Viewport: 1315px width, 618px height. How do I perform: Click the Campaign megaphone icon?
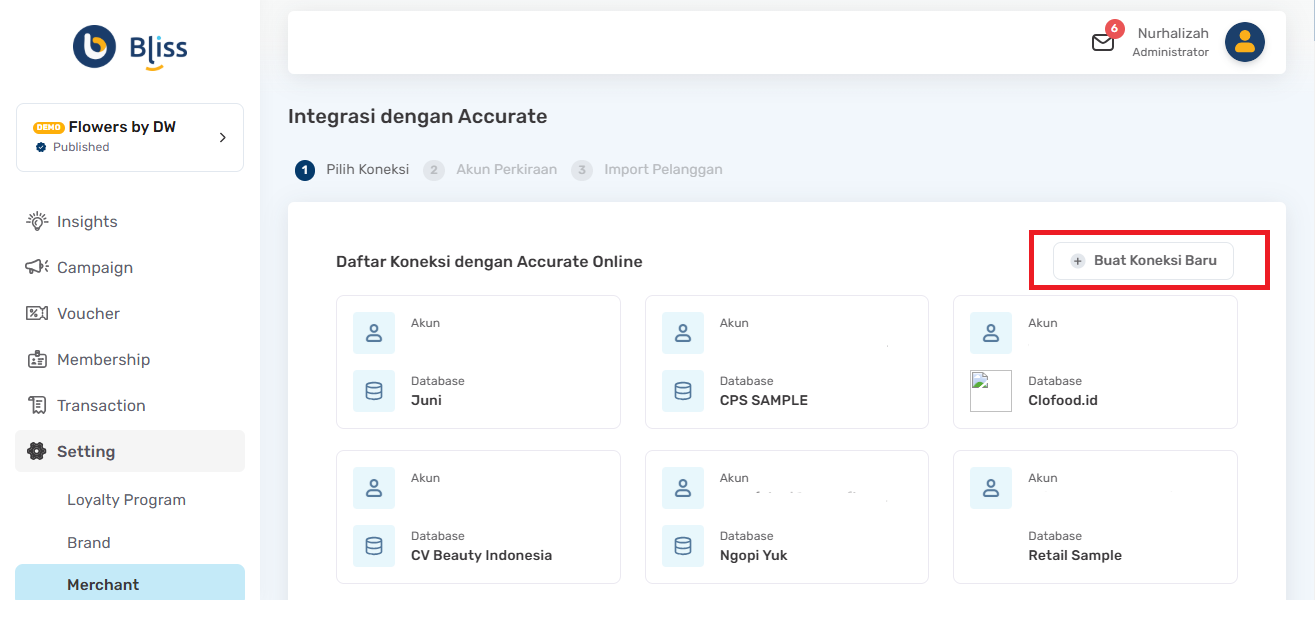[x=37, y=267]
